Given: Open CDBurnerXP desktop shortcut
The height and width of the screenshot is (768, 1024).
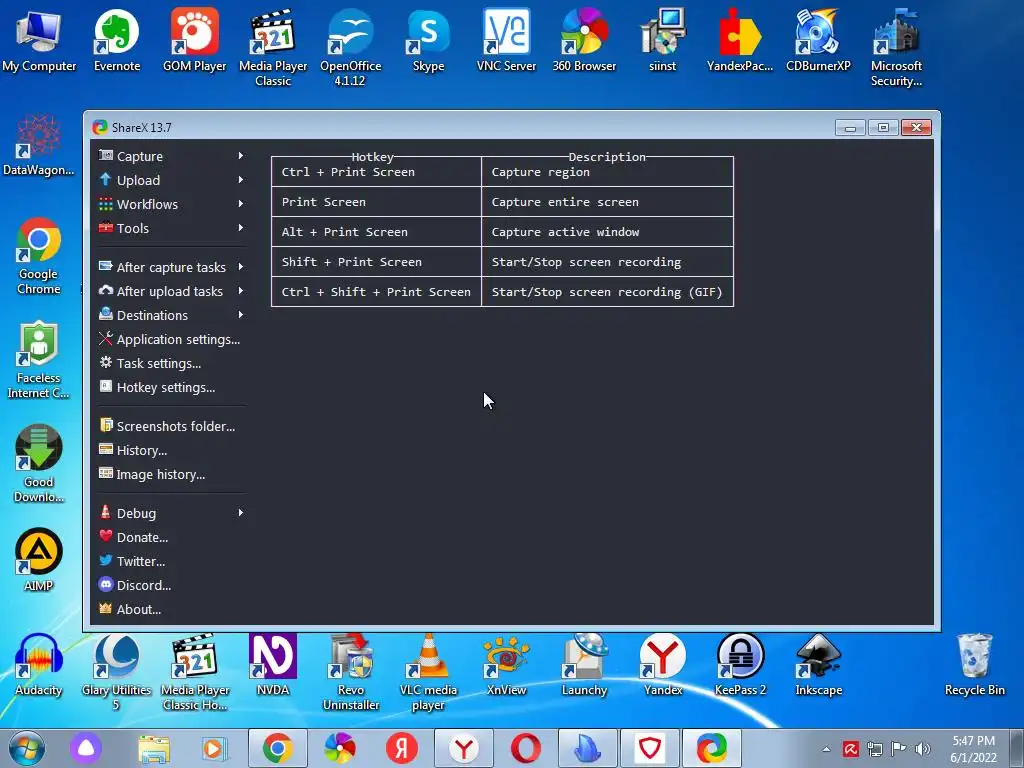Looking at the screenshot, I should pyautogui.click(x=818, y=40).
